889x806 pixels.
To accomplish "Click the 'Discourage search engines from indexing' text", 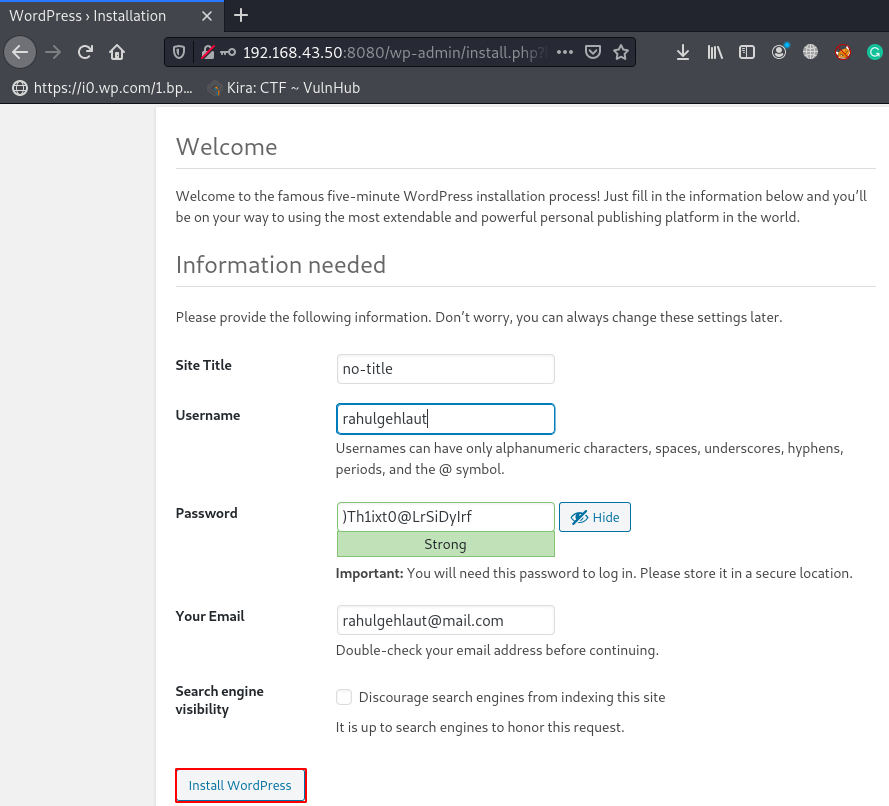I will coord(512,697).
